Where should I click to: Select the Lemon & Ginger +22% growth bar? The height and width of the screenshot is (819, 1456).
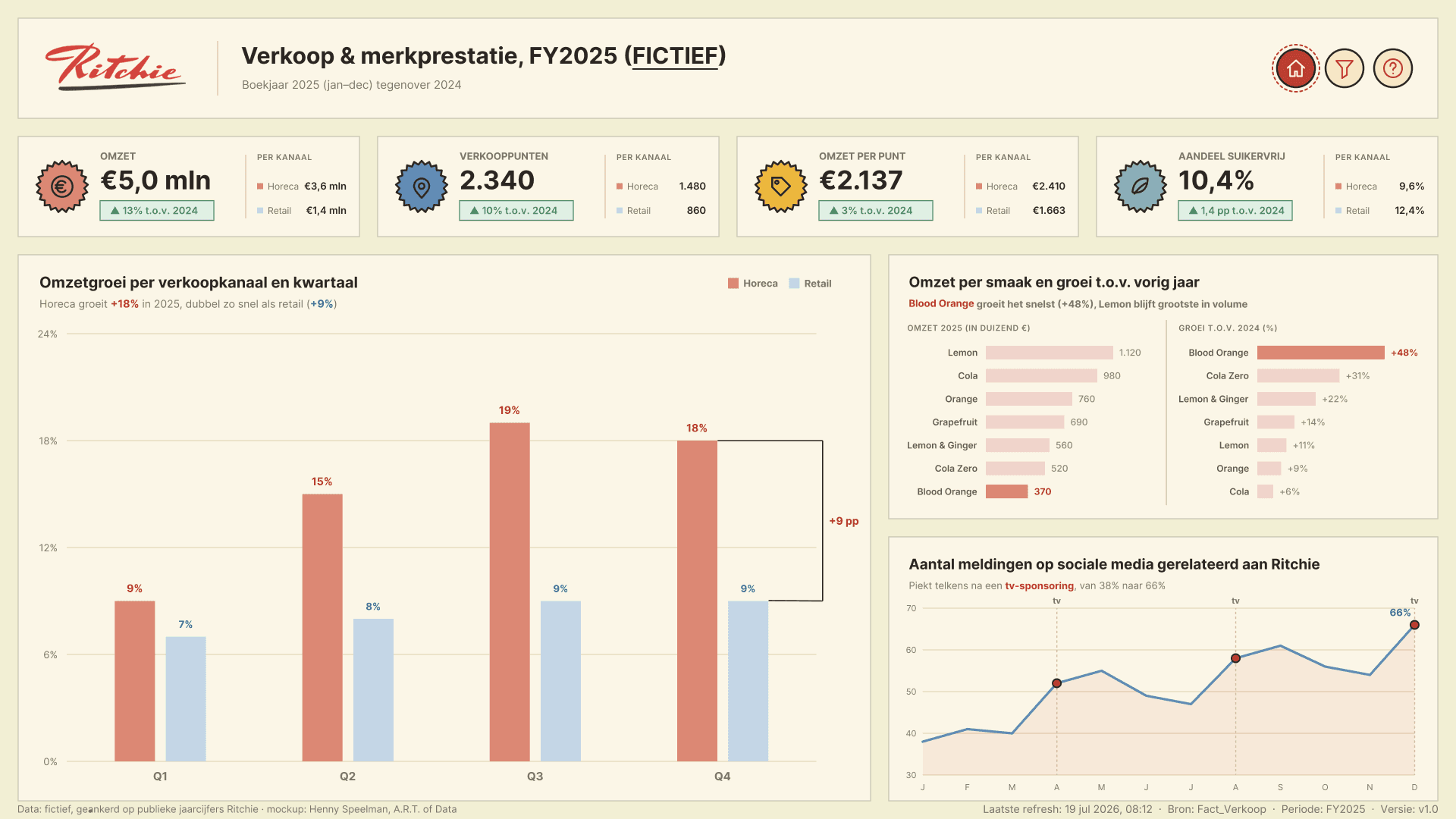pyautogui.click(x=1286, y=399)
